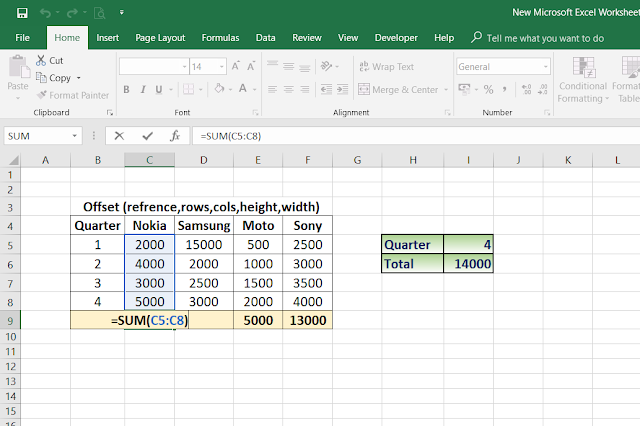Click the Decrease Indent icon

click(326, 89)
